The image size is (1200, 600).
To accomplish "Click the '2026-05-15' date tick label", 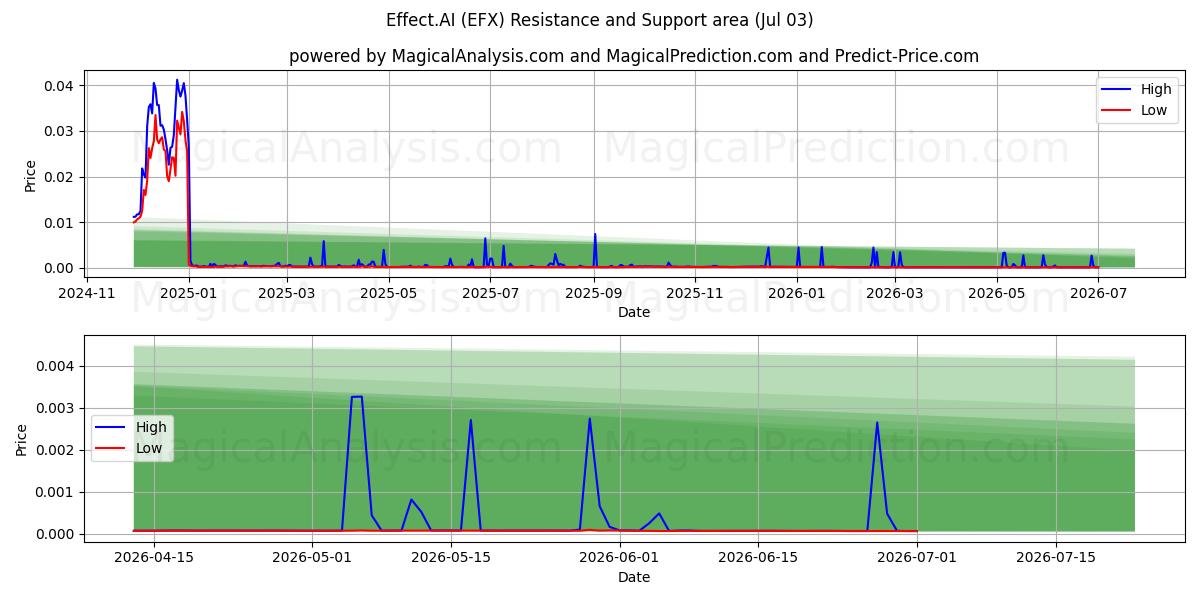I will (x=451, y=557).
